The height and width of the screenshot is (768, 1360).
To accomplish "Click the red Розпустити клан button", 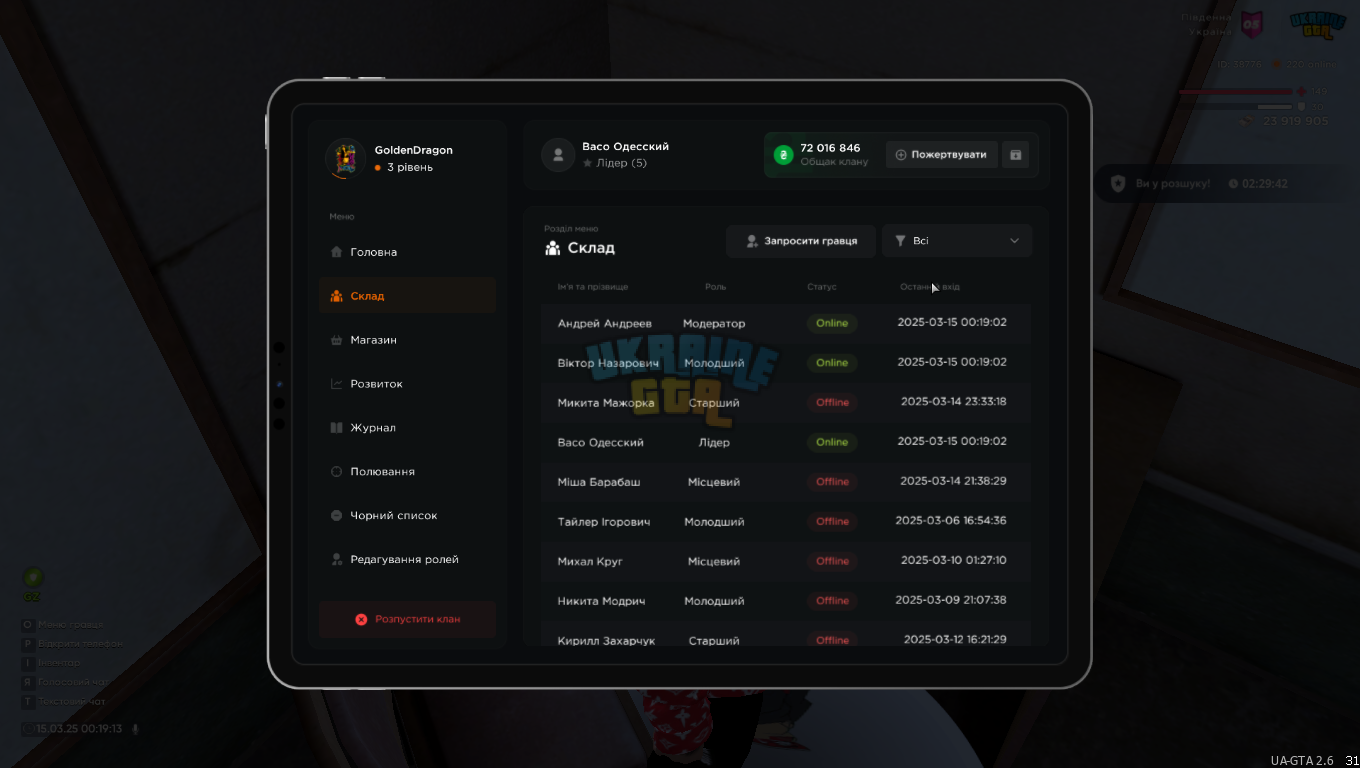I will [407, 619].
